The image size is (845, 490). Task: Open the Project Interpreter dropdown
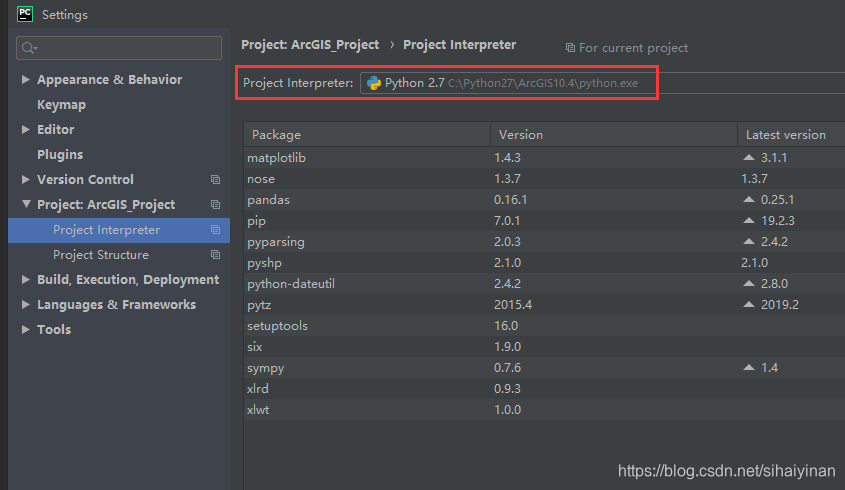click(602, 83)
